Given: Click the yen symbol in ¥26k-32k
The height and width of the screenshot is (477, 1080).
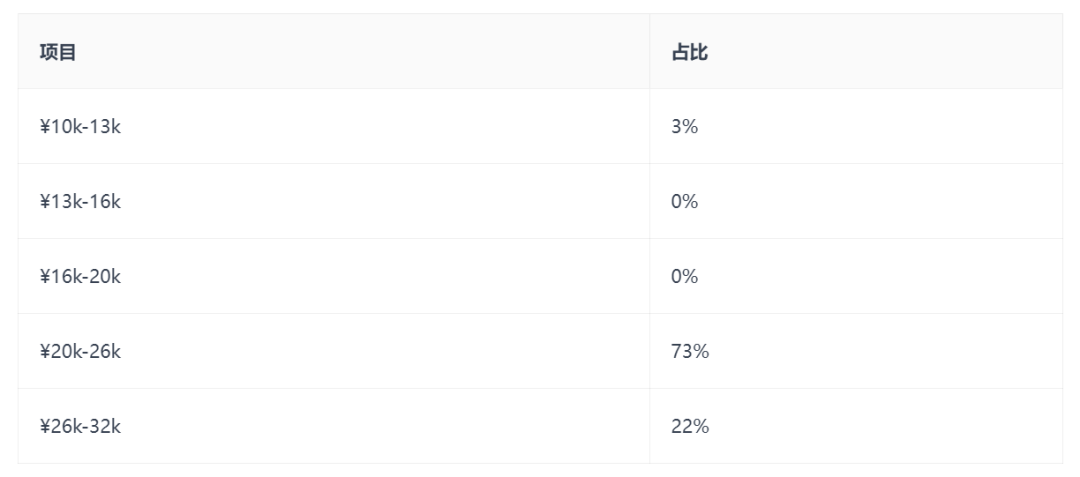Looking at the screenshot, I should (x=45, y=427).
